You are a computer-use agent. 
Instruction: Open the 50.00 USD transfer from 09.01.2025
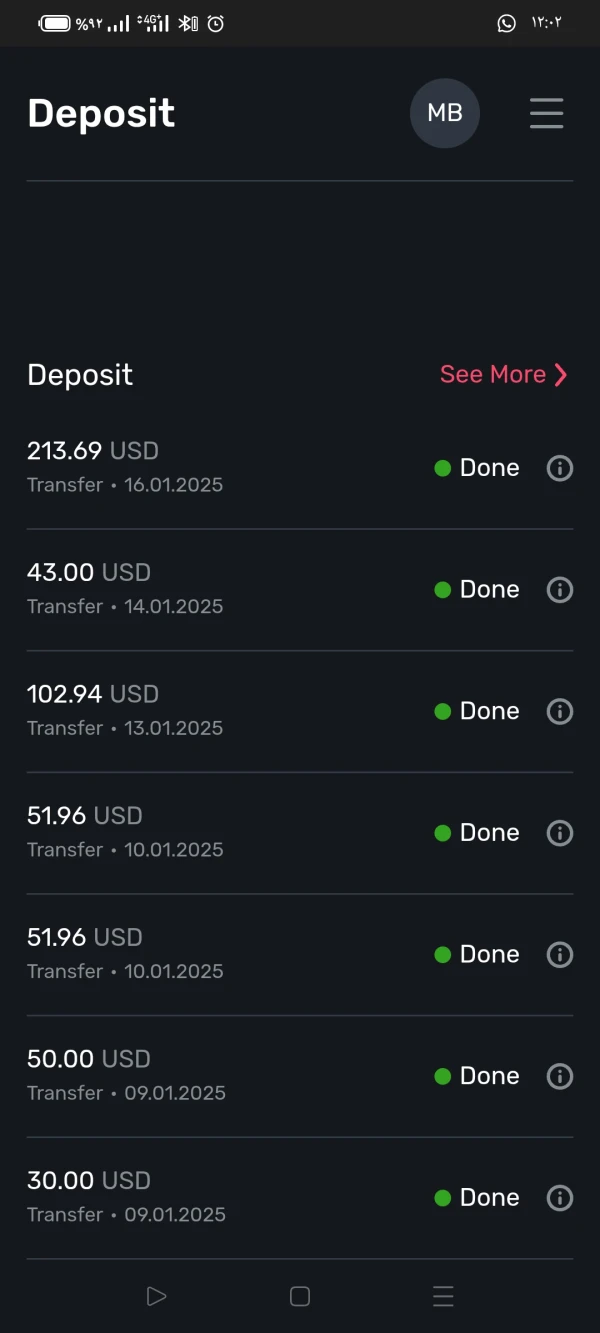(125, 1075)
